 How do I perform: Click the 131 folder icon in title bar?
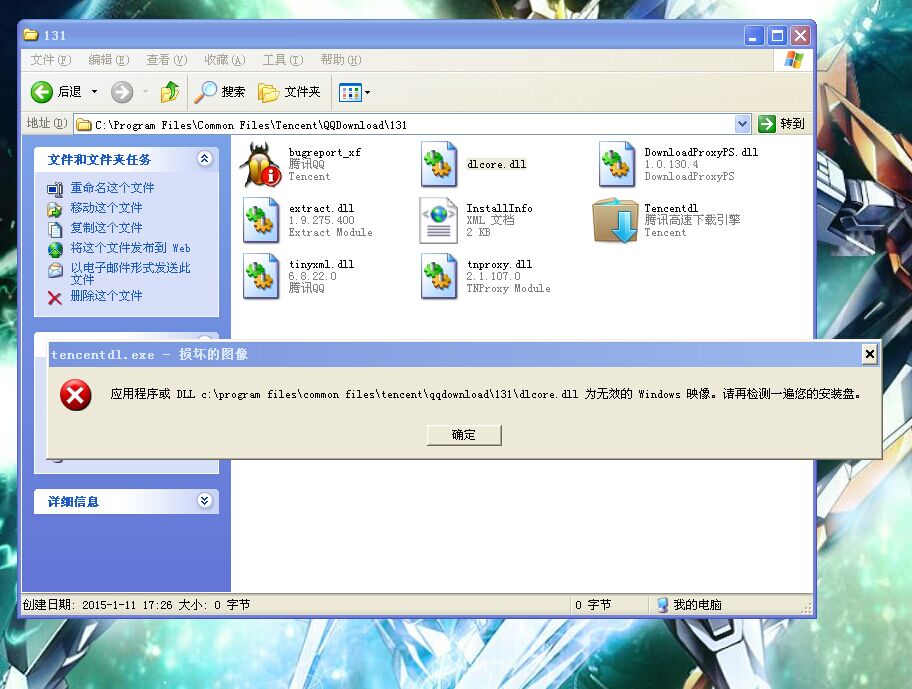tap(31, 35)
